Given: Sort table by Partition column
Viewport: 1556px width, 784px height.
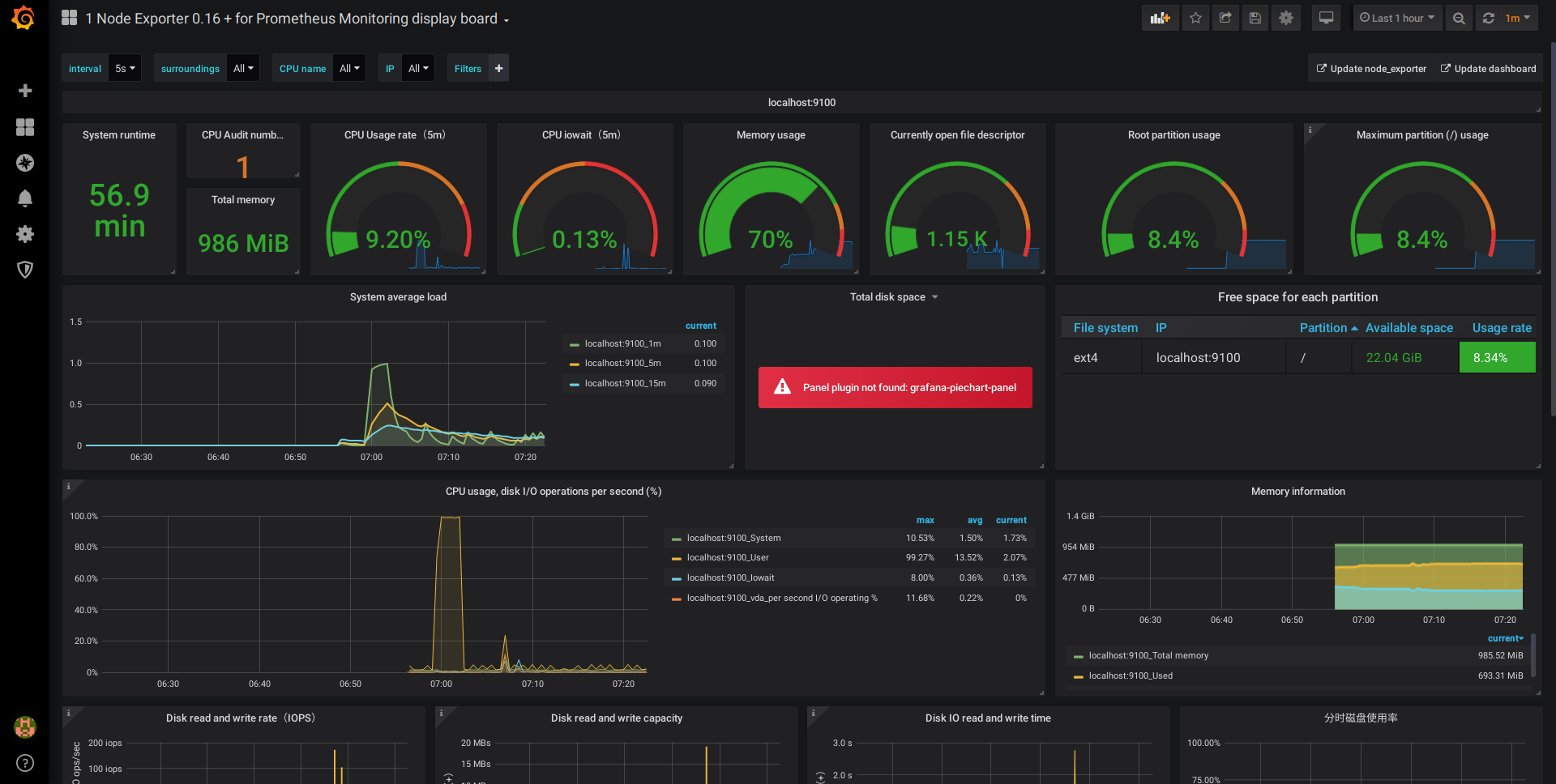Looking at the screenshot, I should (x=1328, y=327).
